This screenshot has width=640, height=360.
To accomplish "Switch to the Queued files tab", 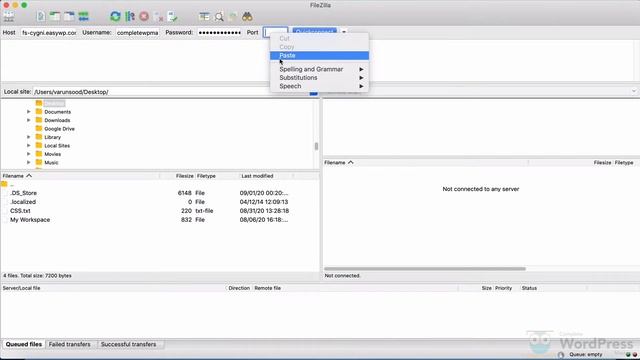I will 24,344.
